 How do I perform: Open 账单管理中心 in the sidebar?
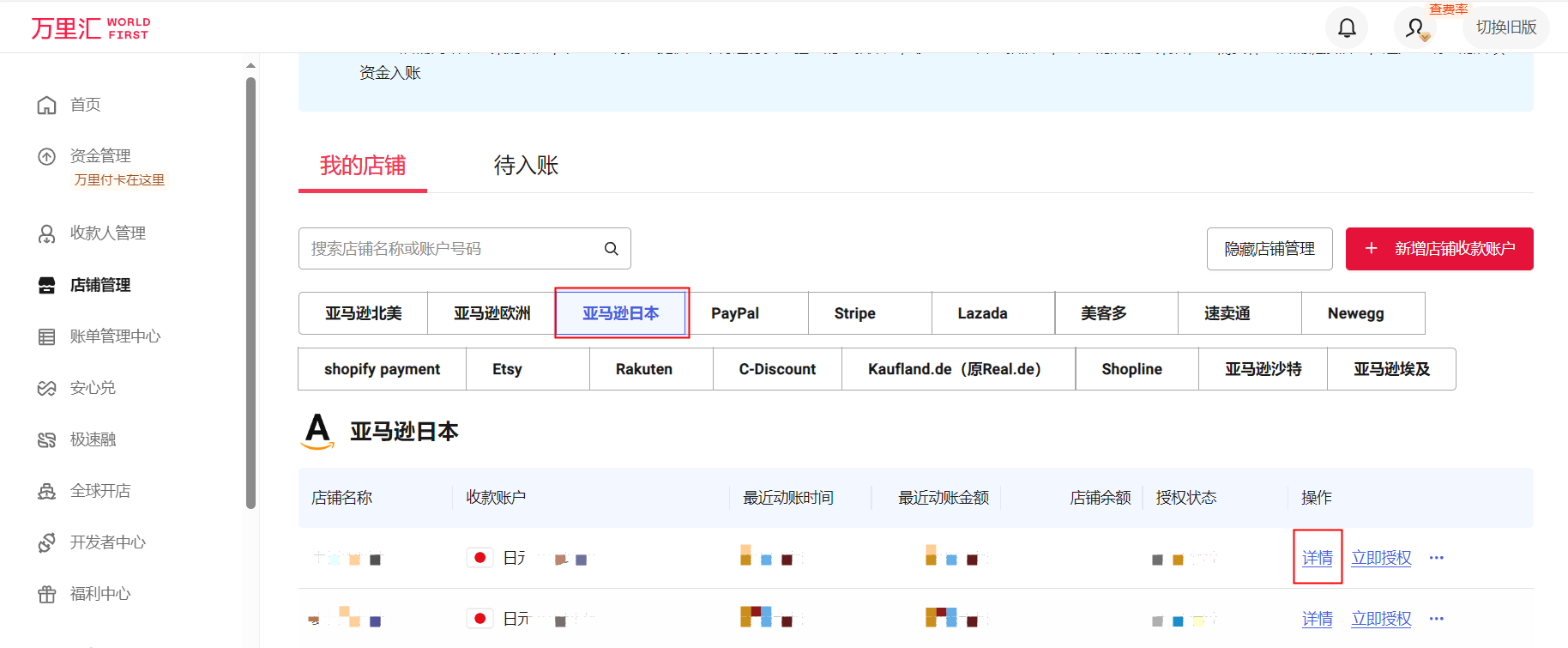(x=116, y=336)
